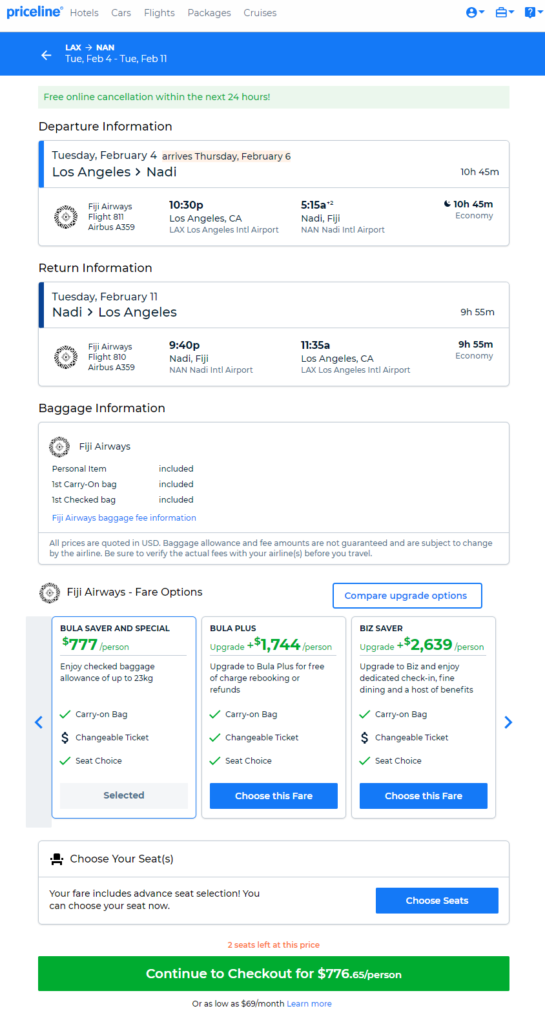
Task: Click Carry-on Bag checkmark in Bula Plus card
Action: [215, 714]
